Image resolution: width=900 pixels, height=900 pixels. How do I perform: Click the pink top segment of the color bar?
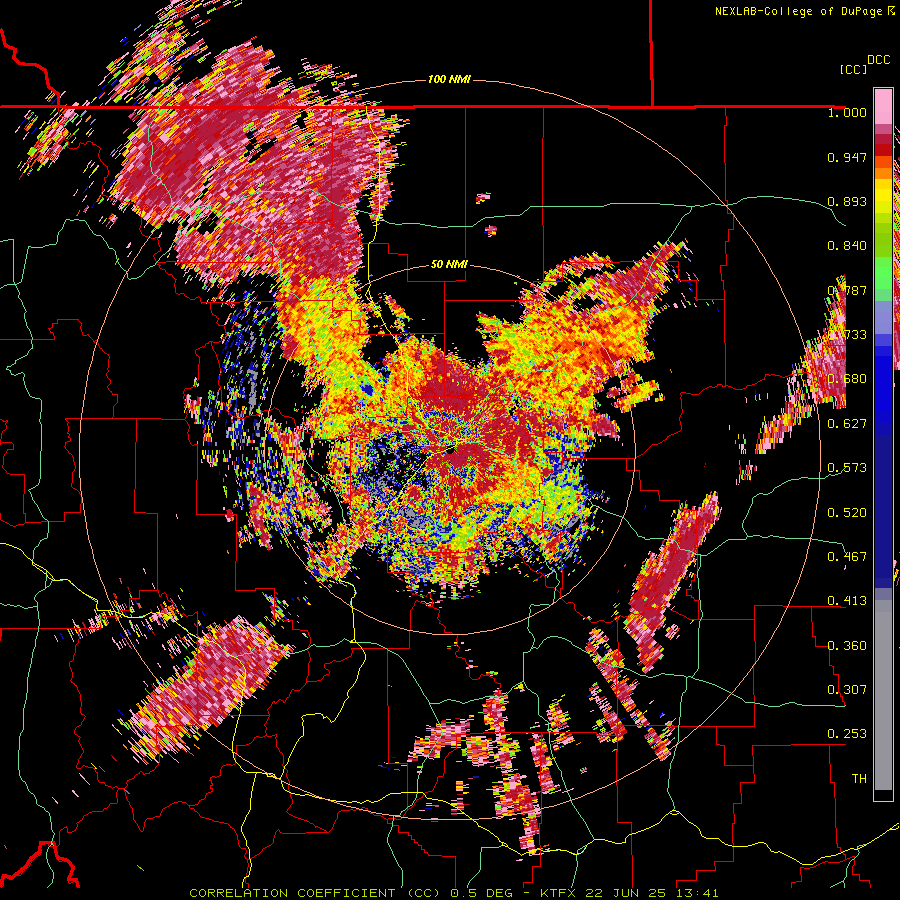(x=883, y=106)
